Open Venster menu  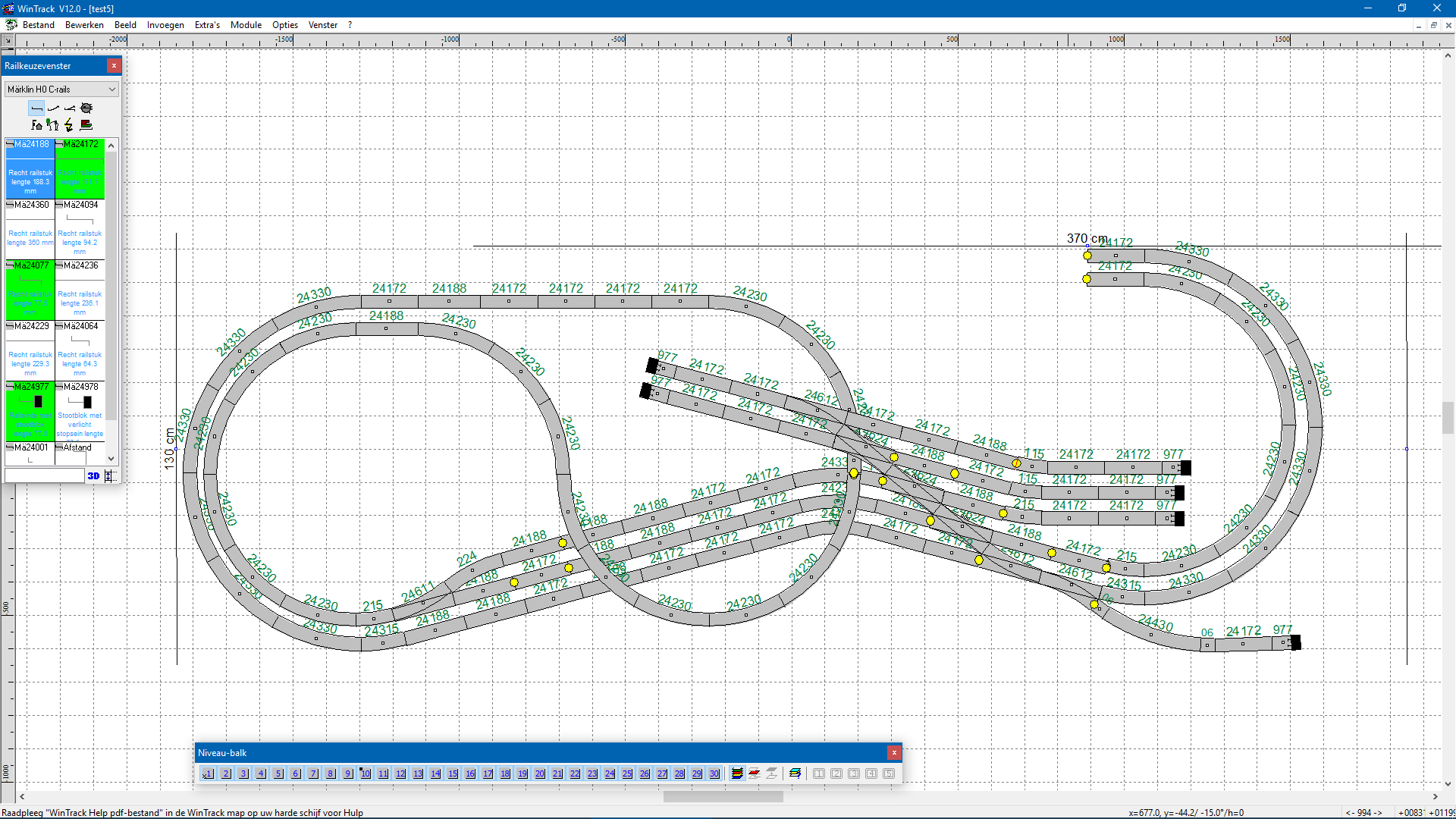pyautogui.click(x=323, y=25)
